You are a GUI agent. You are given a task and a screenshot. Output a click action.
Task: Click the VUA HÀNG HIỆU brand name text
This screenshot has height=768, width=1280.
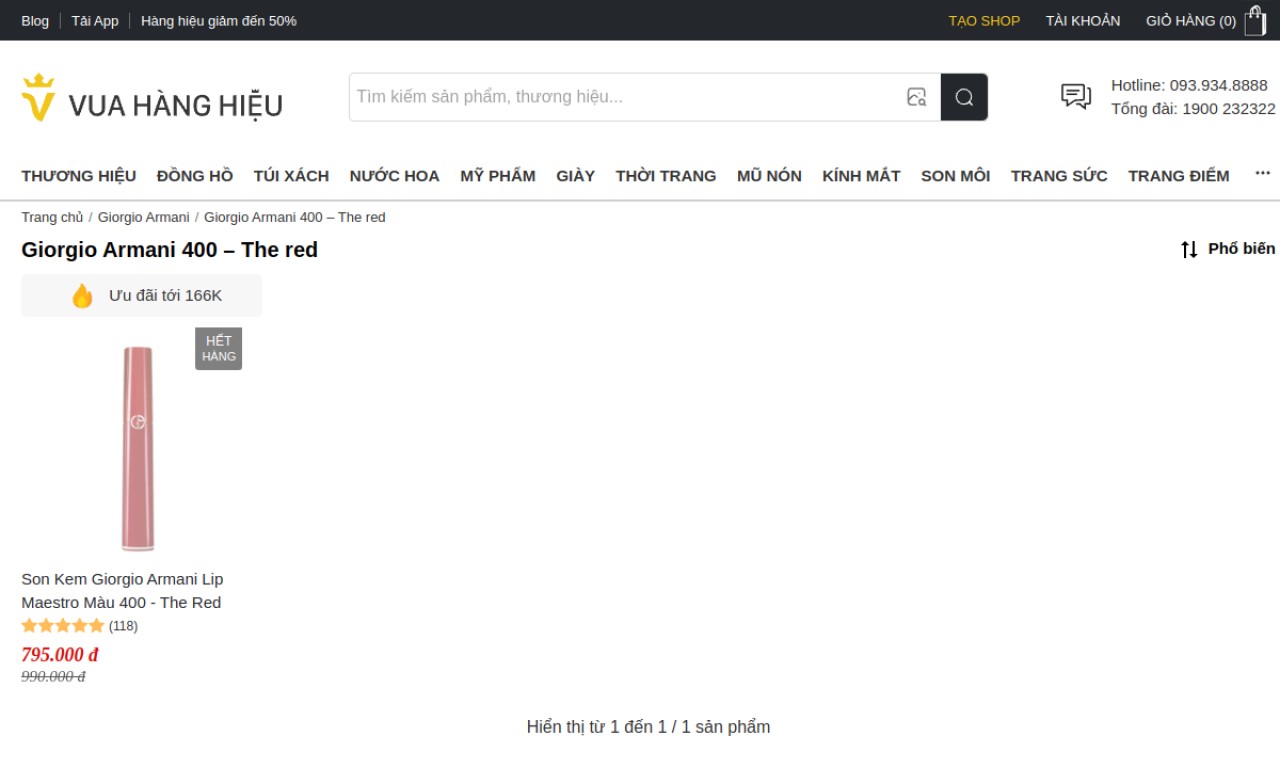(x=175, y=105)
